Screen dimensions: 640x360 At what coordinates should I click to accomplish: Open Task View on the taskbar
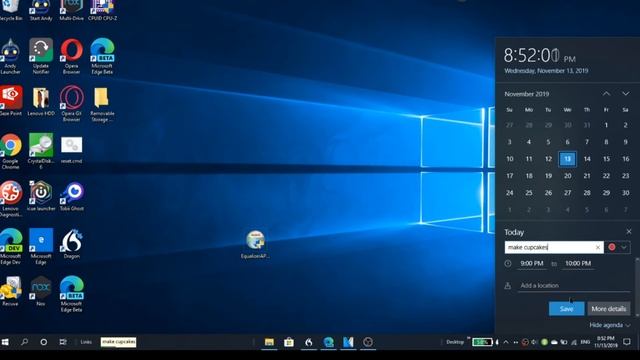(63, 342)
